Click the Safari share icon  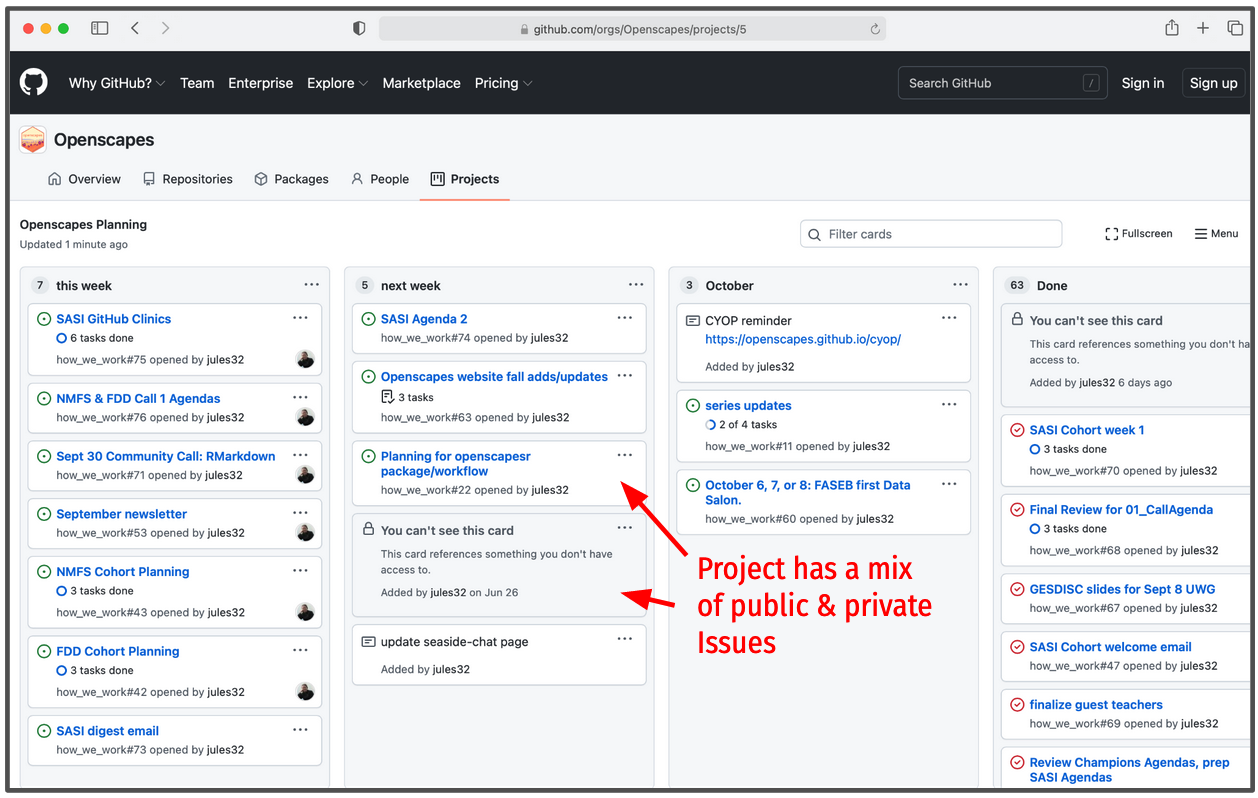[x=1171, y=29]
